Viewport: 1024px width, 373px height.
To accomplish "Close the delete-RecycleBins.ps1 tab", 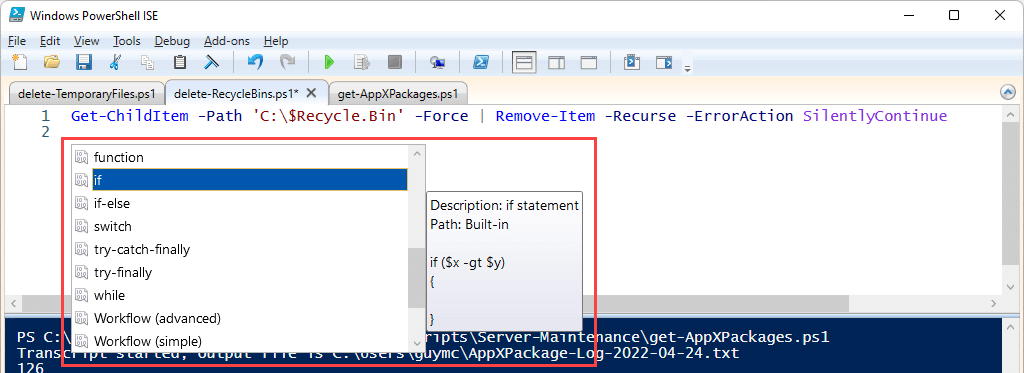I will (x=312, y=93).
